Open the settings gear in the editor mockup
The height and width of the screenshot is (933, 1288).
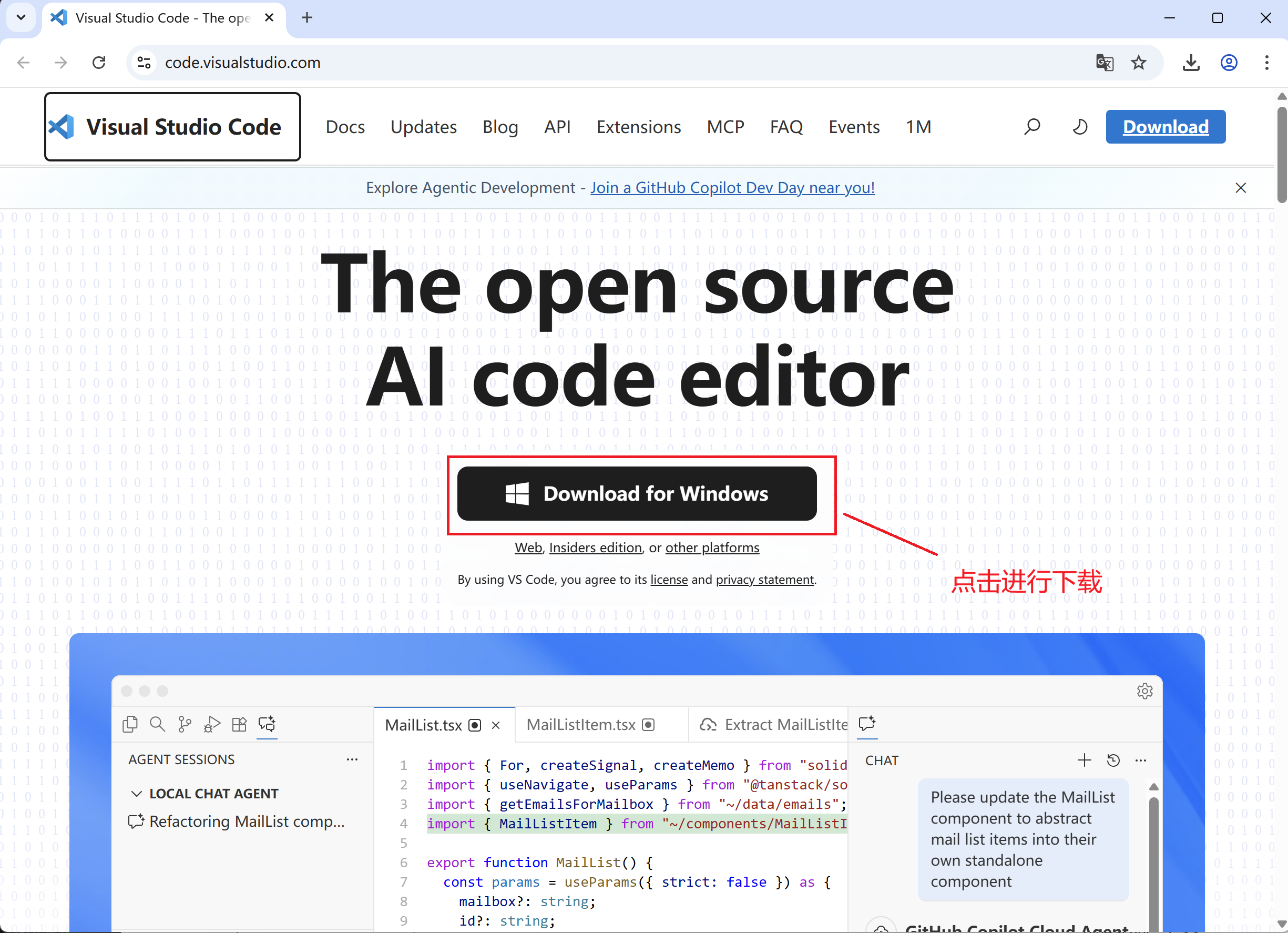[x=1145, y=691]
